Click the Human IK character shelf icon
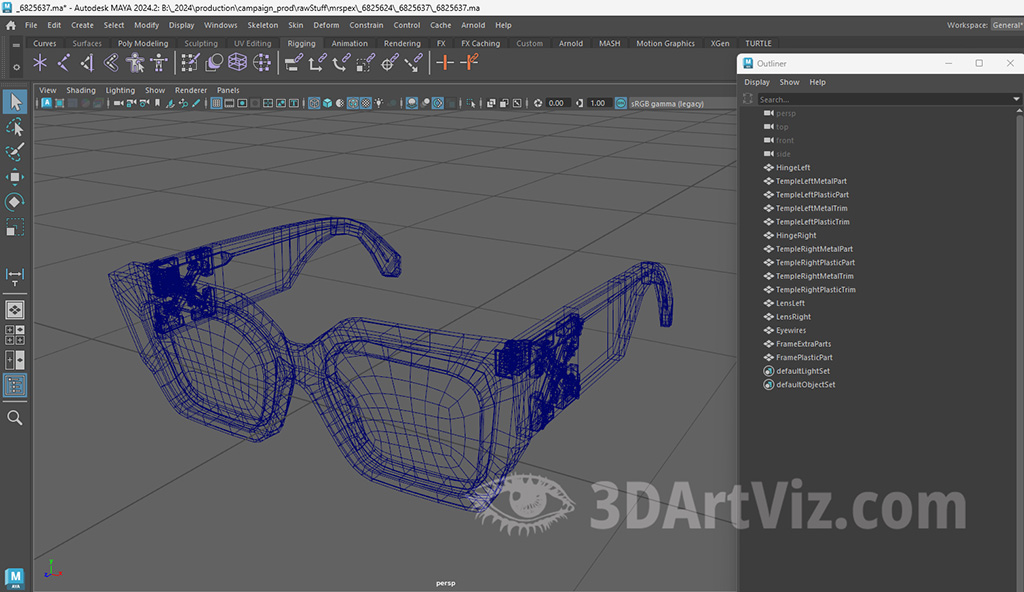This screenshot has height=592, width=1024. tap(158, 63)
